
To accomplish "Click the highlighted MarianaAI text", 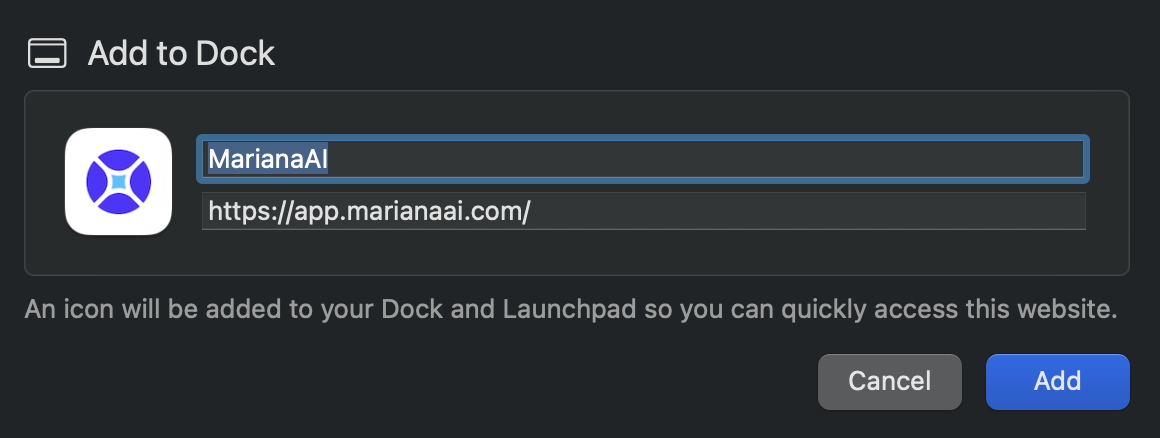I will point(267,160).
